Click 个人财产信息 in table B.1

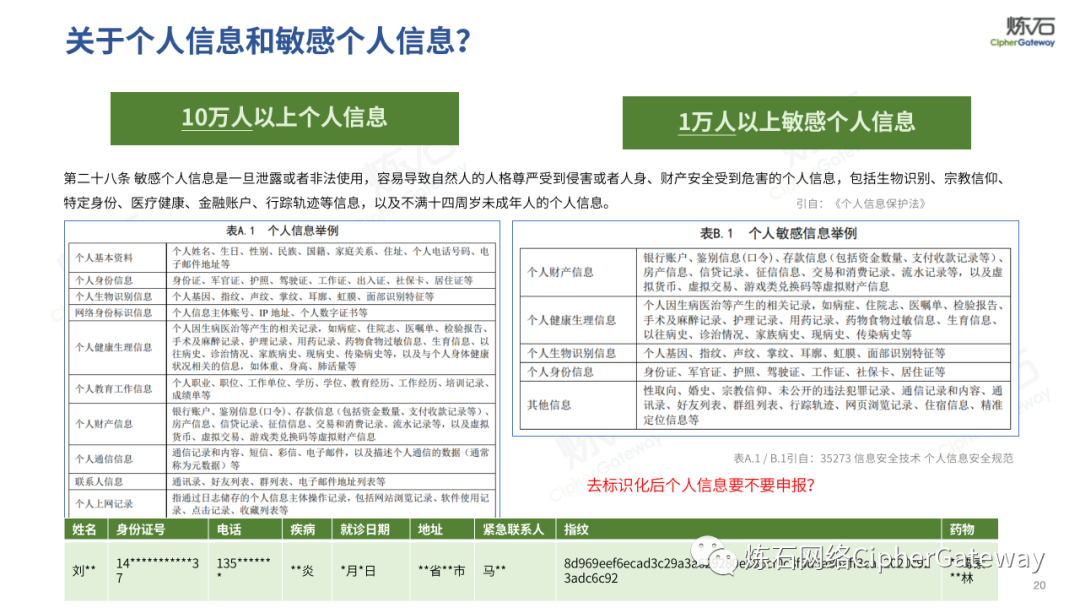[x=560, y=272]
